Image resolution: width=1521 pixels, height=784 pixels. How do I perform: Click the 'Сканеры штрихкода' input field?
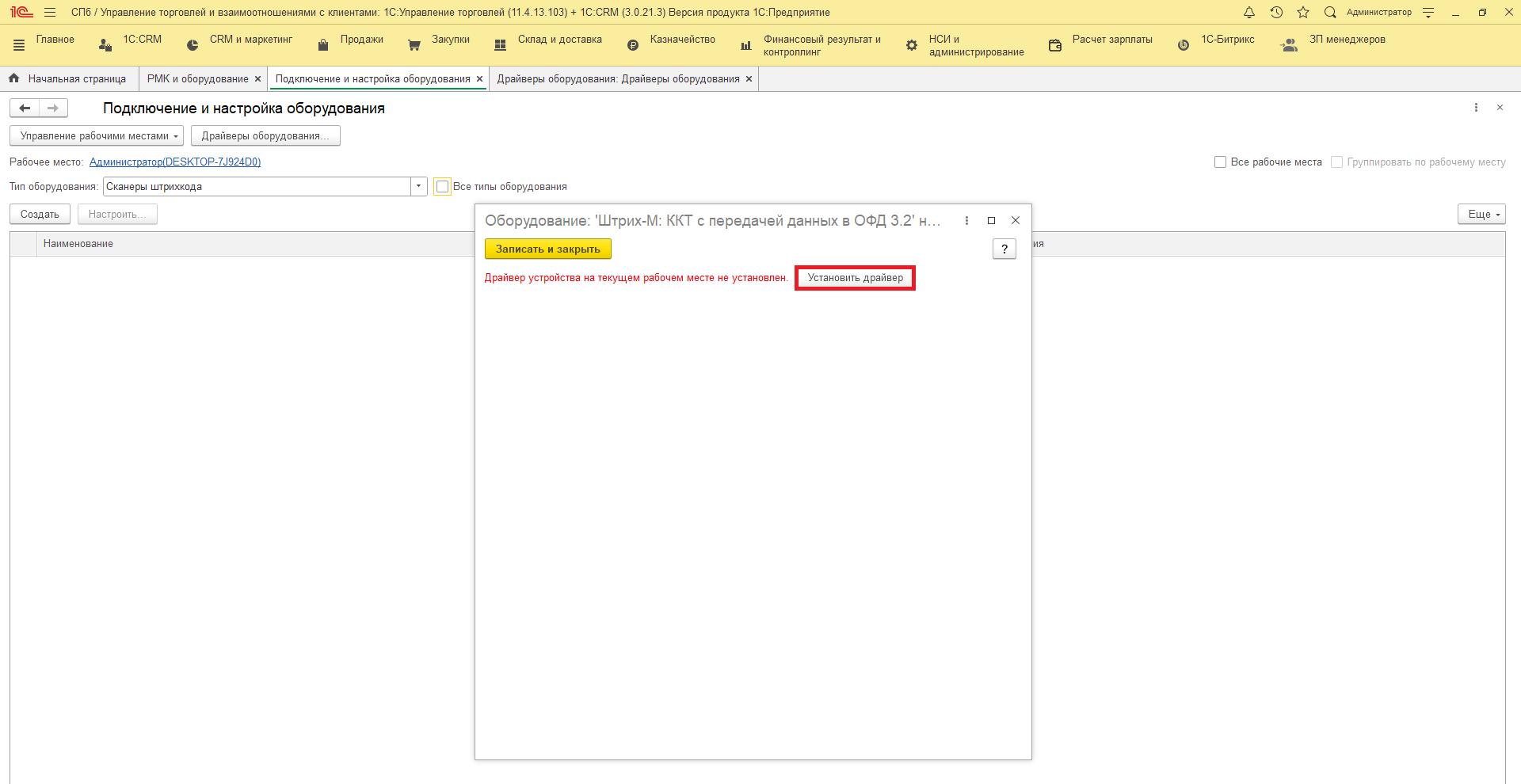click(x=257, y=187)
